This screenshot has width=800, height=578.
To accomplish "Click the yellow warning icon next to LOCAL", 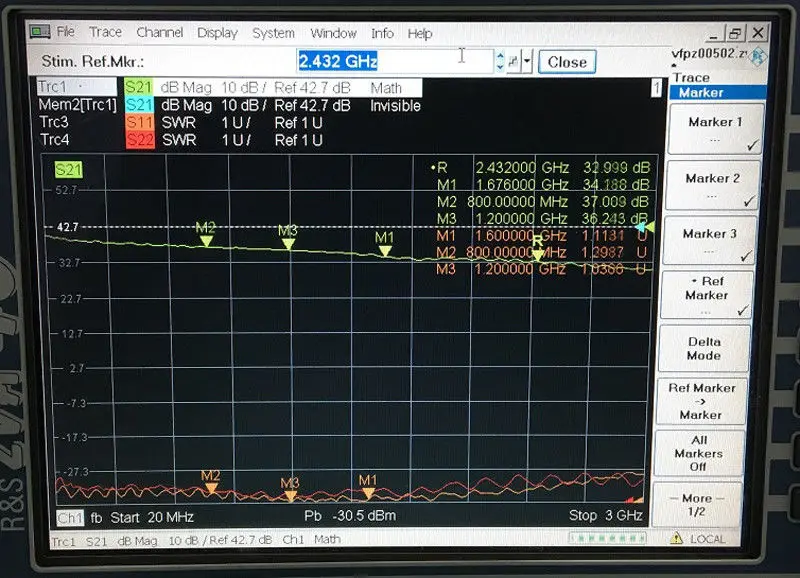I will [x=676, y=538].
